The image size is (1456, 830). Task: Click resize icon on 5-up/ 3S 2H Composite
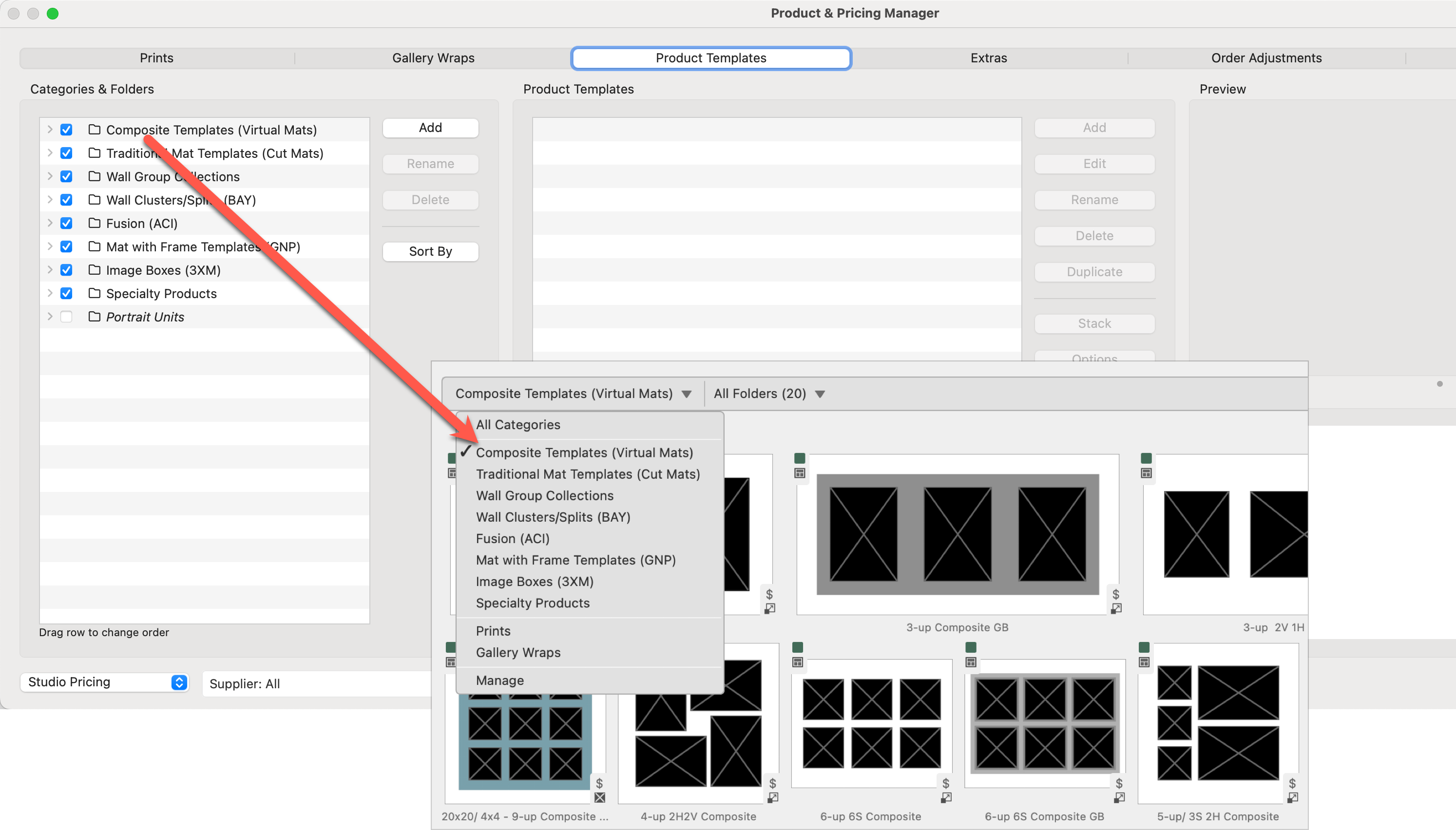[1292, 797]
